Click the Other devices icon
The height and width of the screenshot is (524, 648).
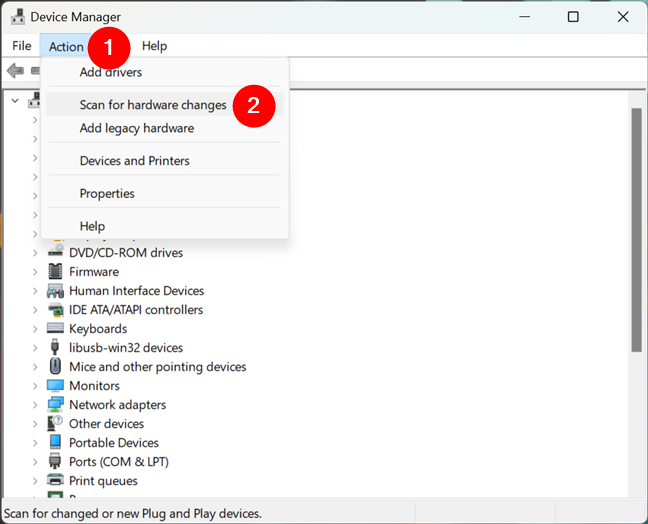pyautogui.click(x=55, y=423)
